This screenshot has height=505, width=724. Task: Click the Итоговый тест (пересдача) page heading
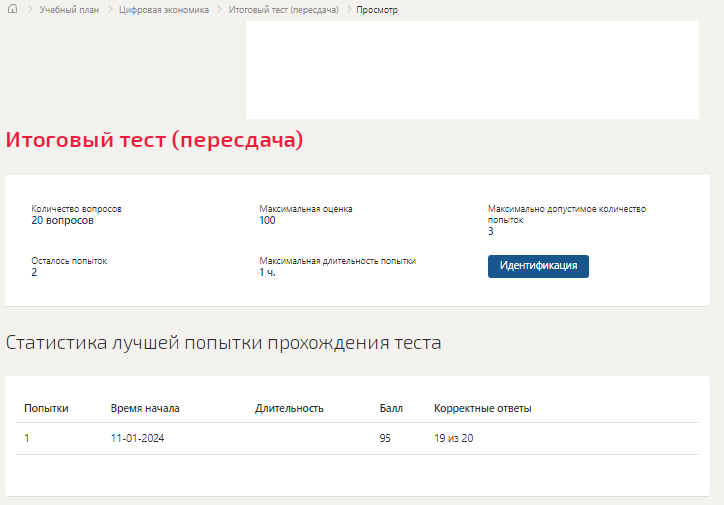154,140
